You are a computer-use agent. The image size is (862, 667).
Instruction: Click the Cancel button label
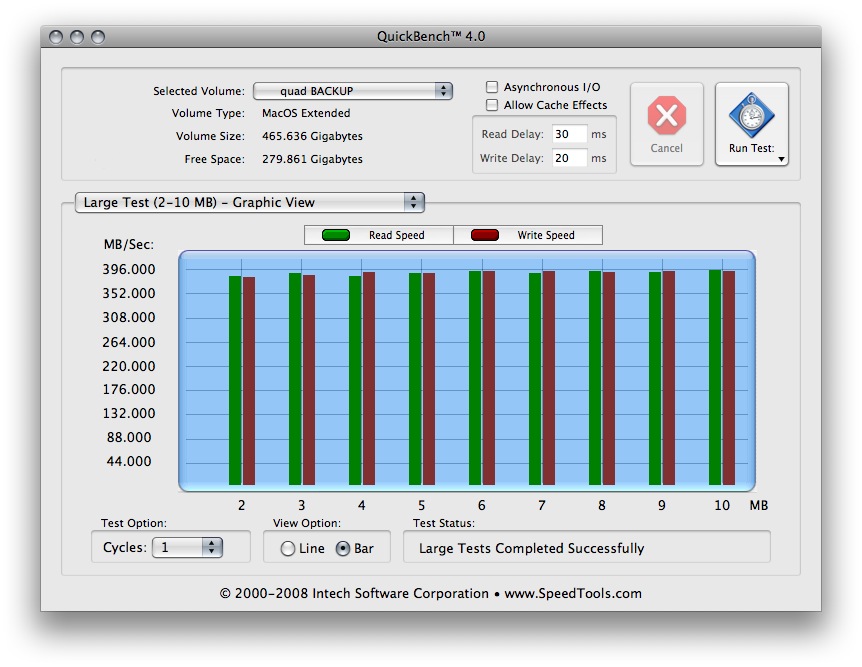[666, 148]
